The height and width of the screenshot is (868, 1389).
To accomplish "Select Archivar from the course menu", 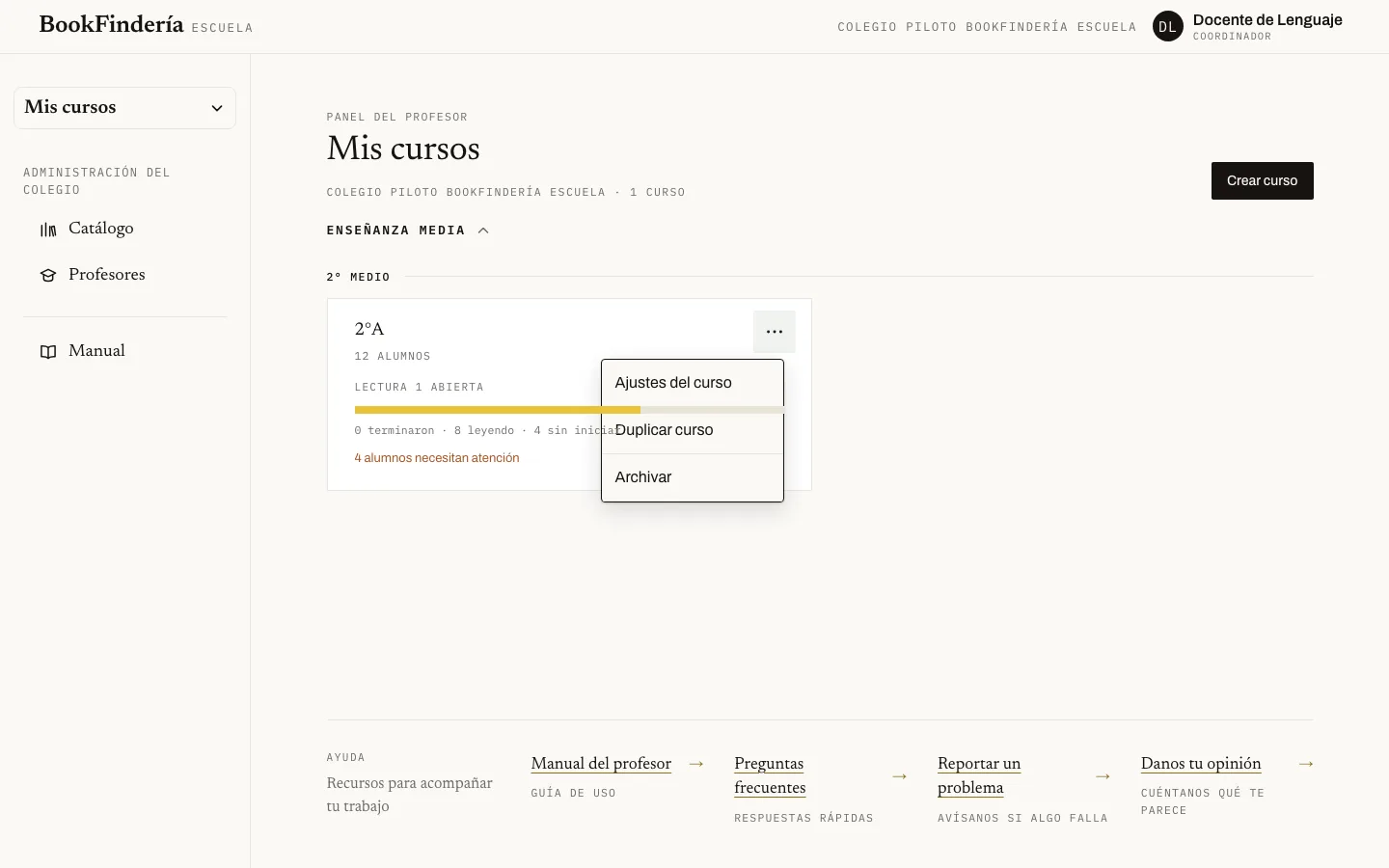I will (x=693, y=477).
